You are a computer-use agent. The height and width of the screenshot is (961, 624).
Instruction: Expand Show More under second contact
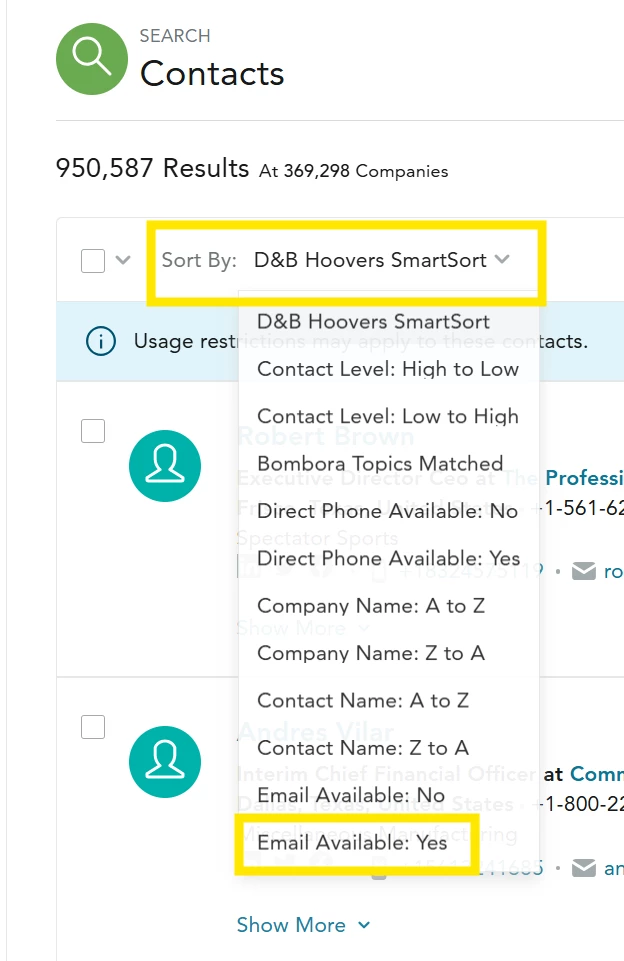click(303, 925)
